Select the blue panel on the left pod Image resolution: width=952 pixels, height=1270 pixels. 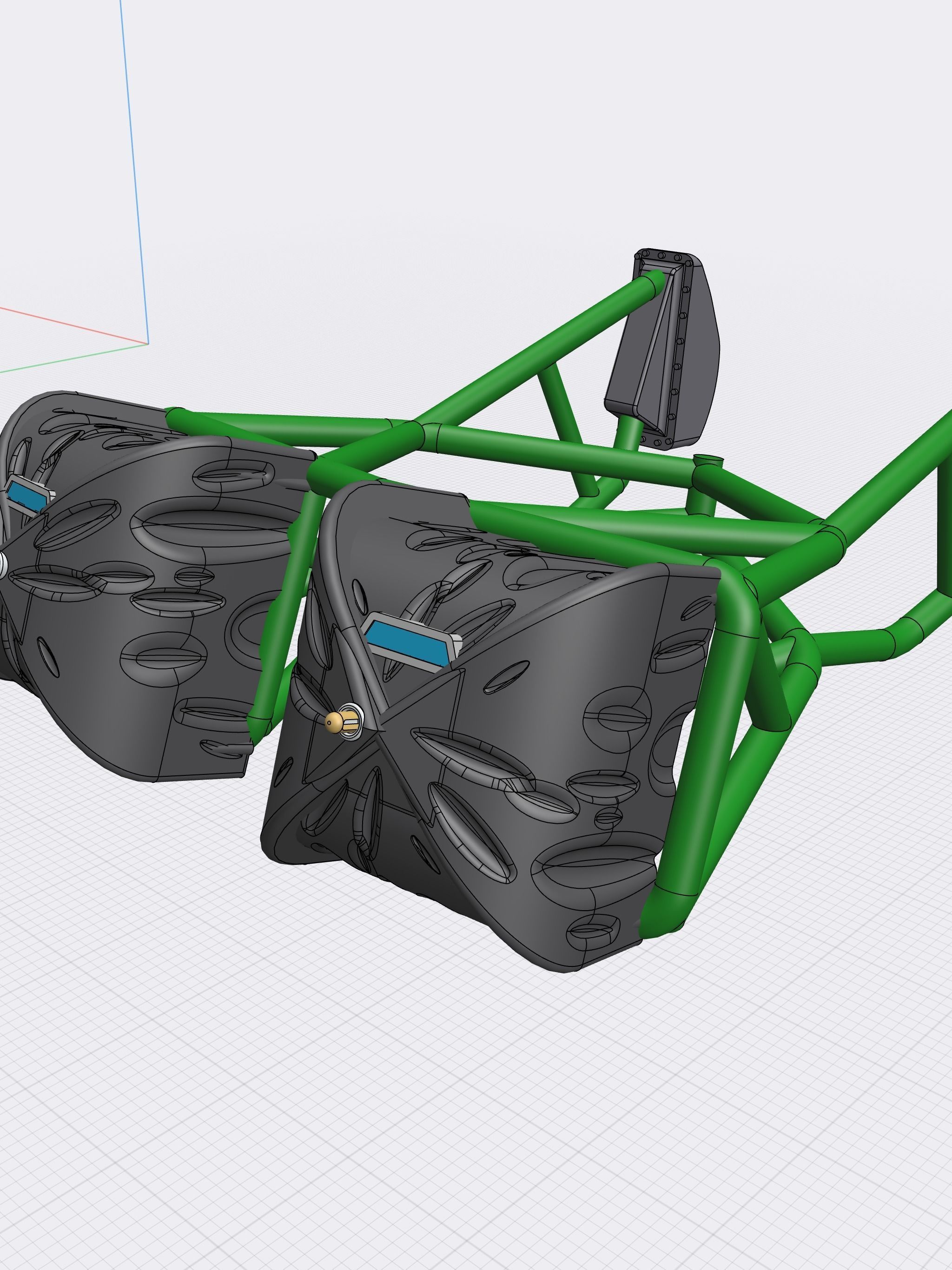pos(26,496)
